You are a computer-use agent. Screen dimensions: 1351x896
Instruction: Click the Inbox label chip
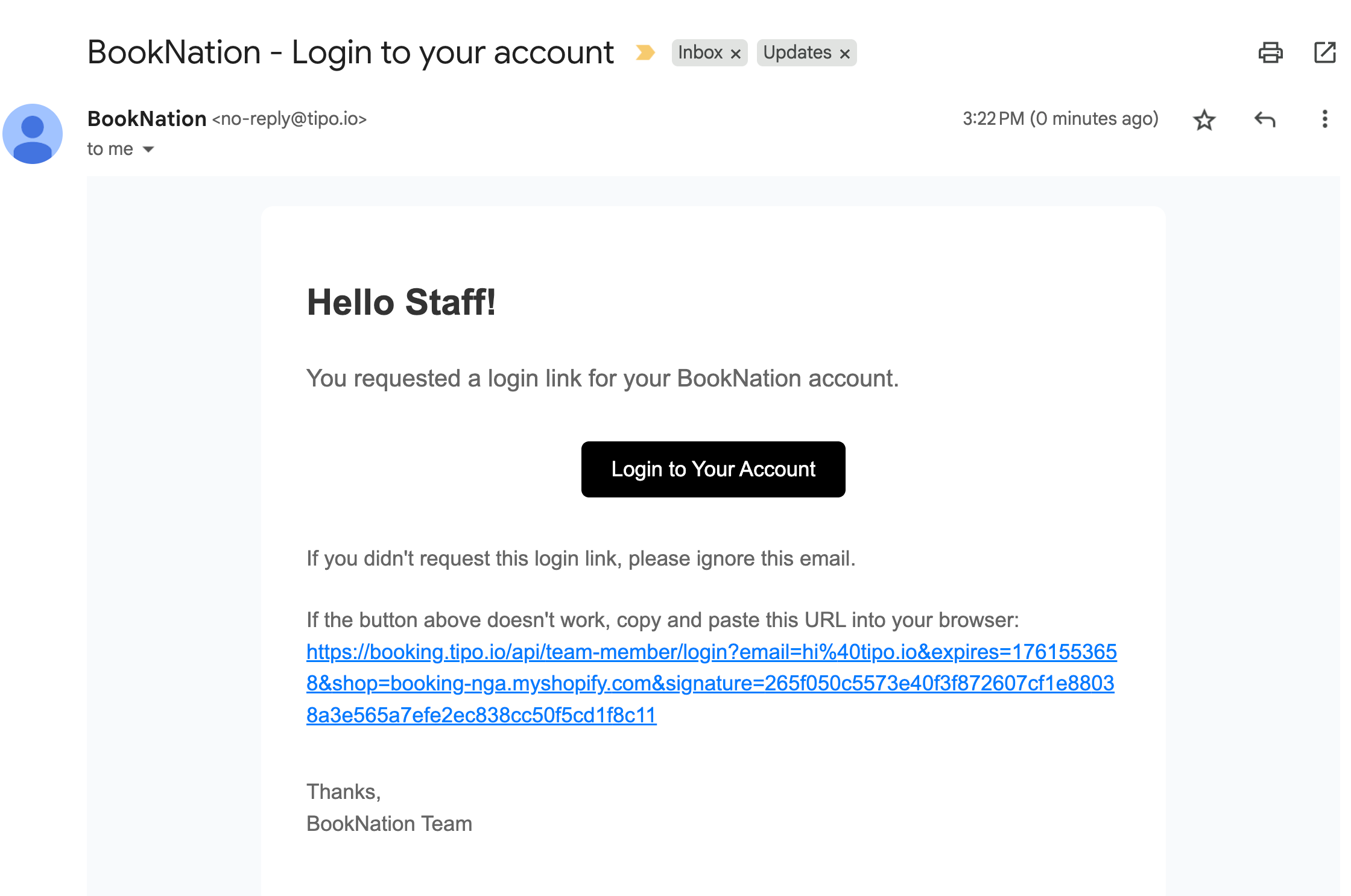click(700, 52)
